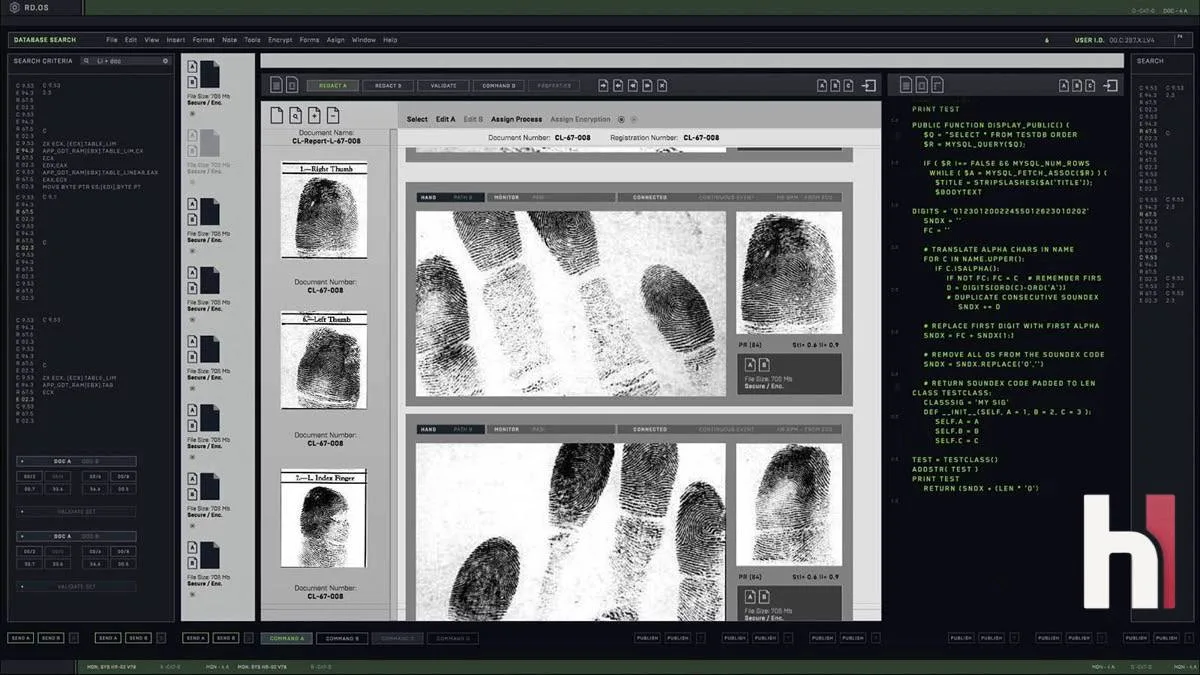Toggle the radio dot under the top file entry
1200x675 pixels.
192,113
